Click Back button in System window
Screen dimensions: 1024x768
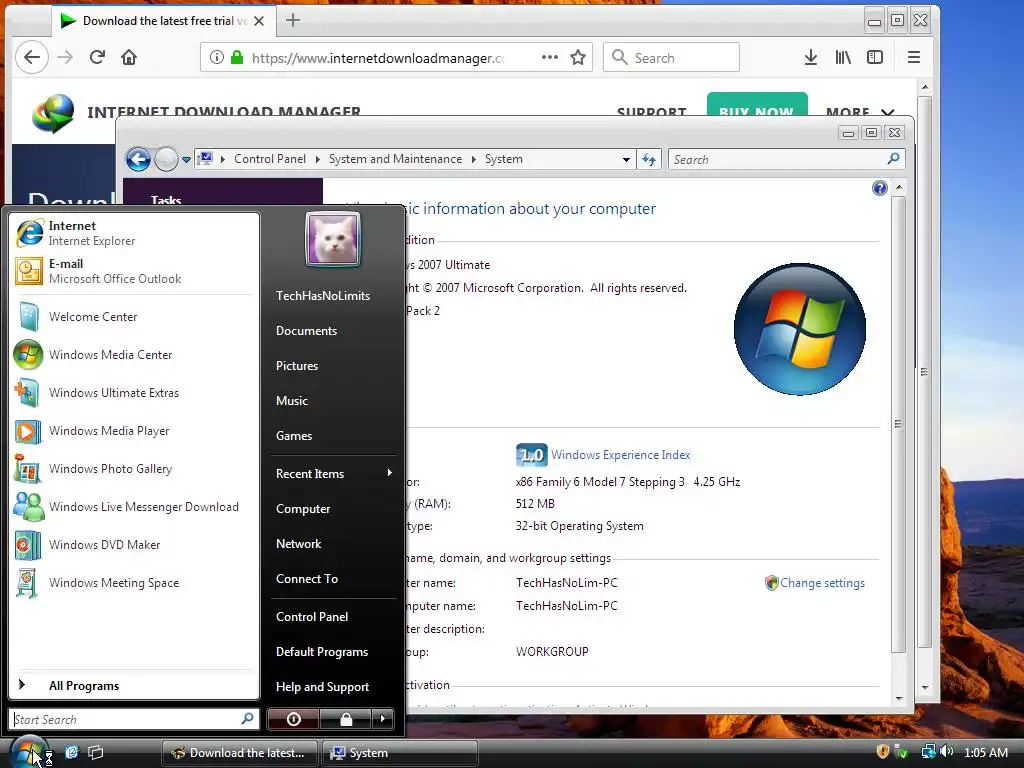138,159
